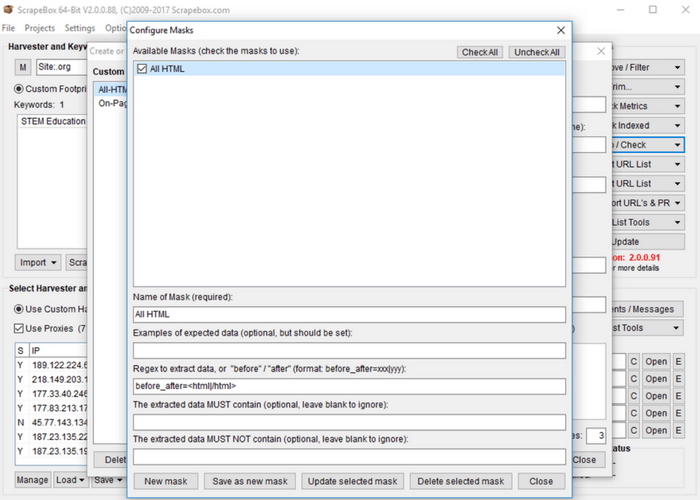Toggle the All HTML mask checkbox
Image resolution: width=700 pixels, height=500 pixels.
(x=142, y=69)
